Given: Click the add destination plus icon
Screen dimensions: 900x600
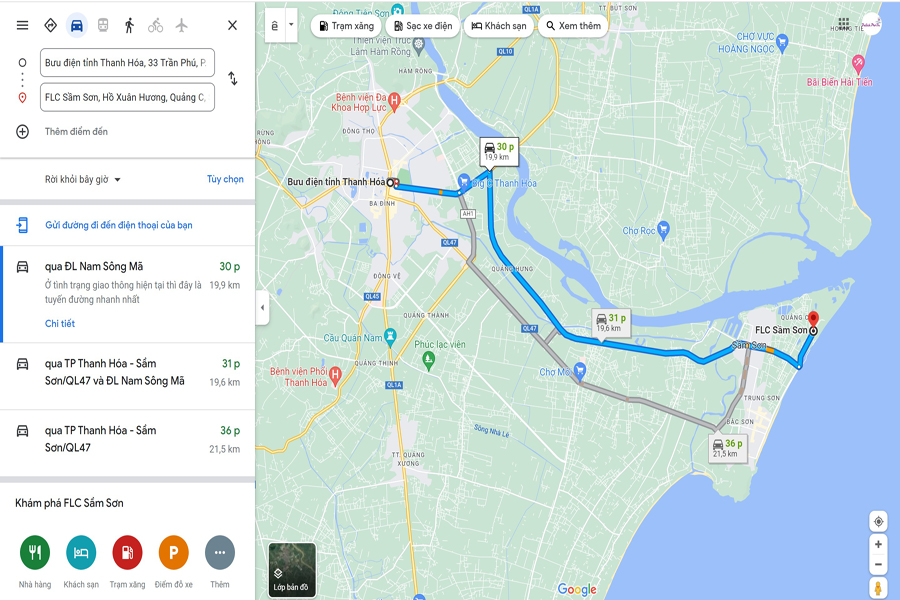Looking at the screenshot, I should [22, 131].
